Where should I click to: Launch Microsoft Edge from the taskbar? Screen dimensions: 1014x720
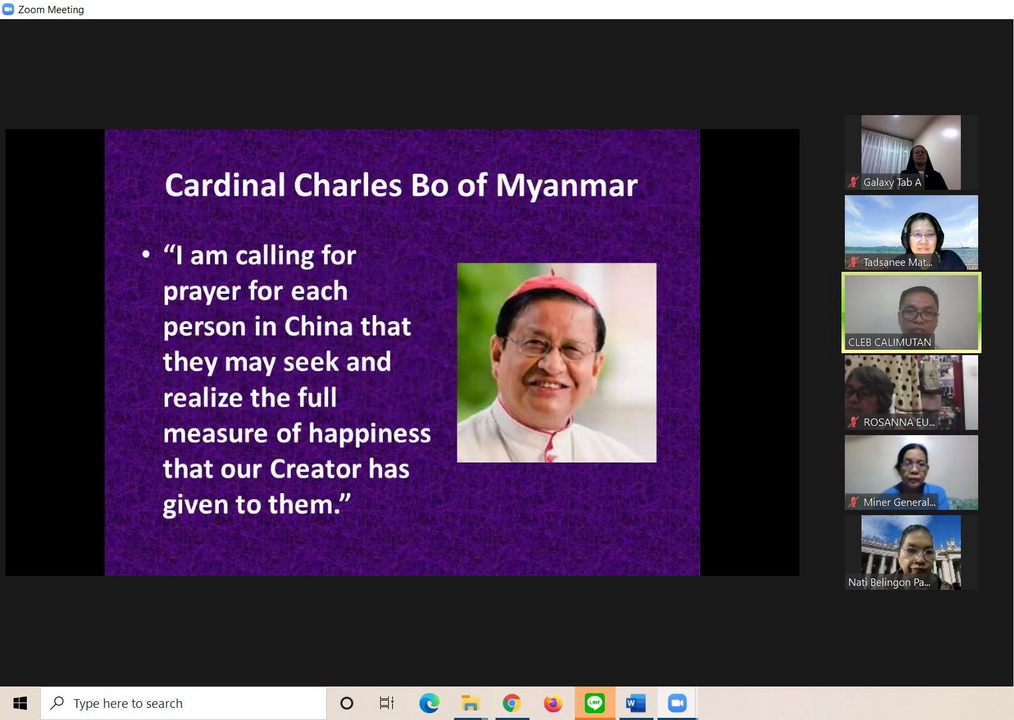point(429,703)
